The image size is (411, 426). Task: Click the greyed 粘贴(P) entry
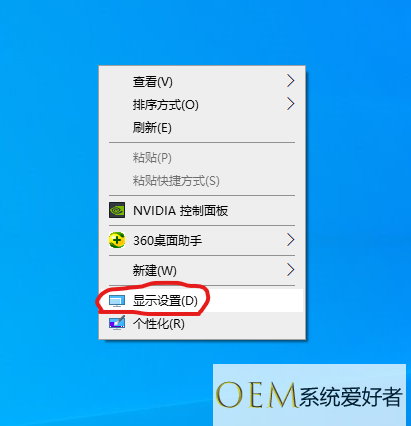point(152,158)
